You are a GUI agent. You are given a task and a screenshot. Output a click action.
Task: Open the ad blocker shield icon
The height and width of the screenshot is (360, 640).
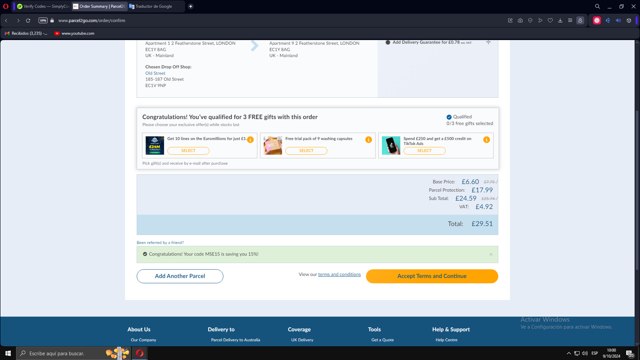pos(530,20)
